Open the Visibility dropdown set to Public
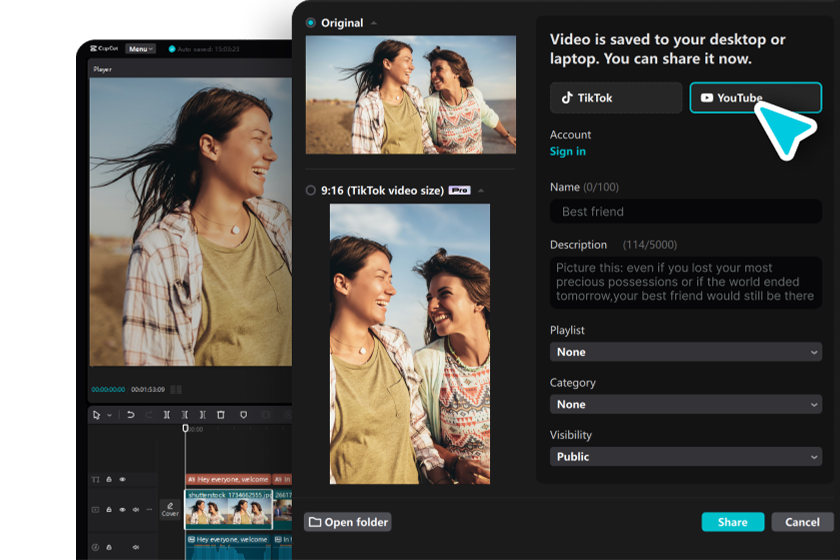 pos(686,457)
